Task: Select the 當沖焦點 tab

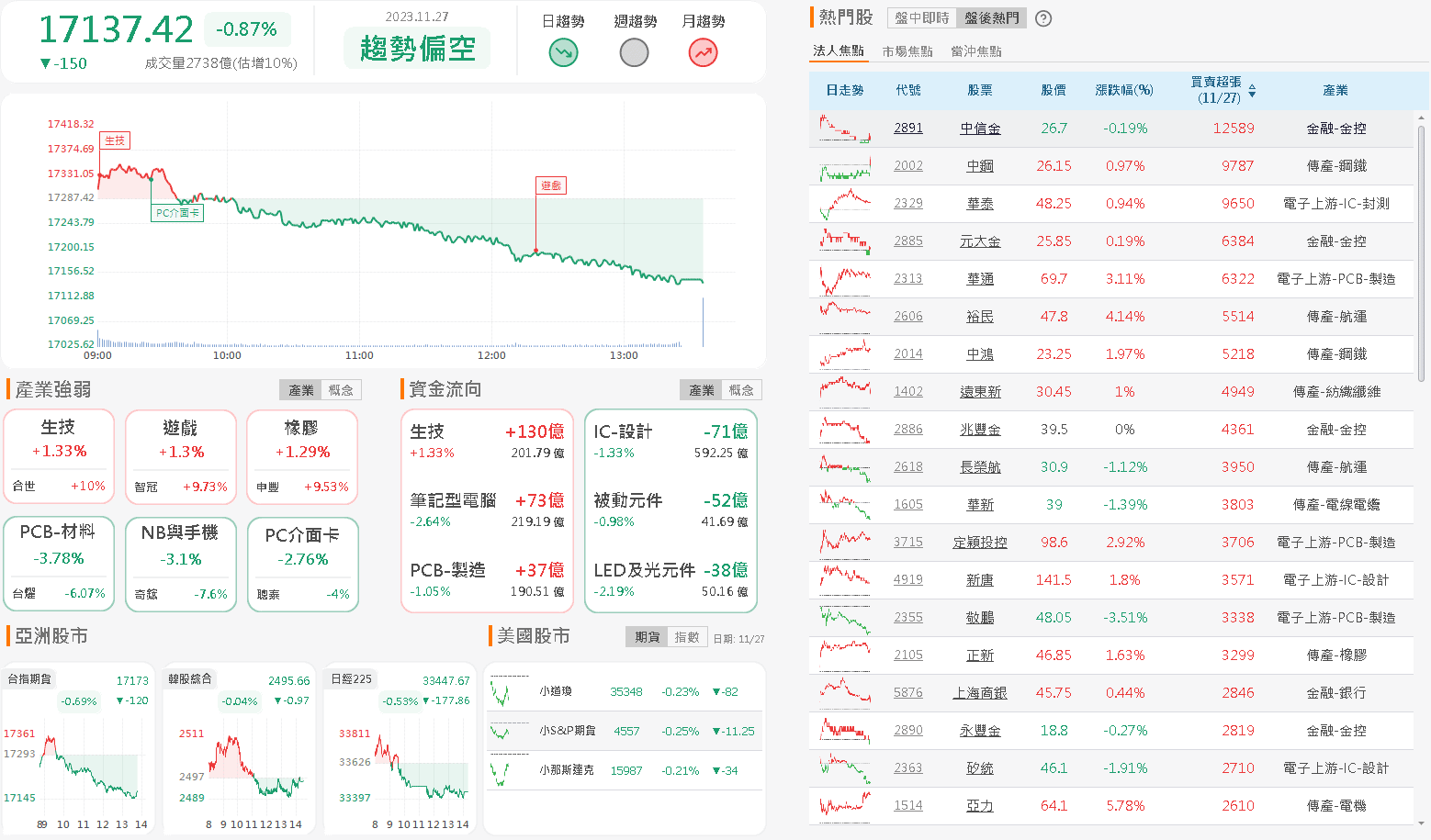Action: click(x=975, y=51)
